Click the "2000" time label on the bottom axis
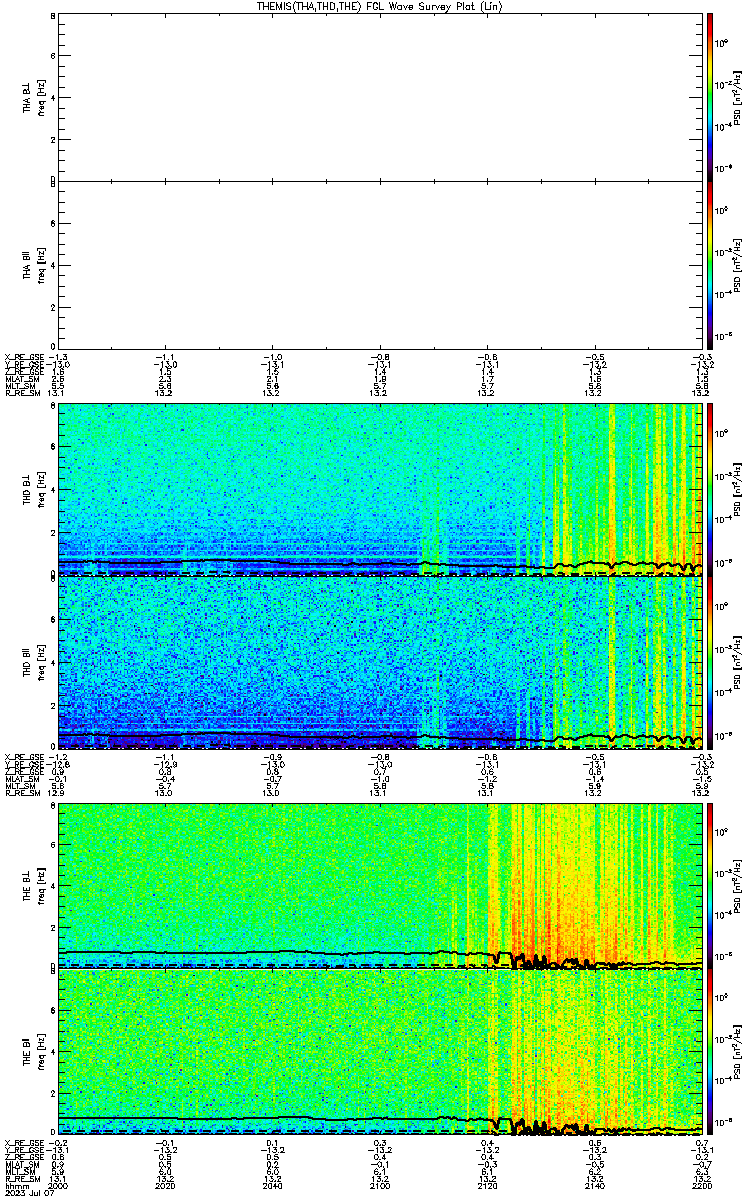 59,1185
